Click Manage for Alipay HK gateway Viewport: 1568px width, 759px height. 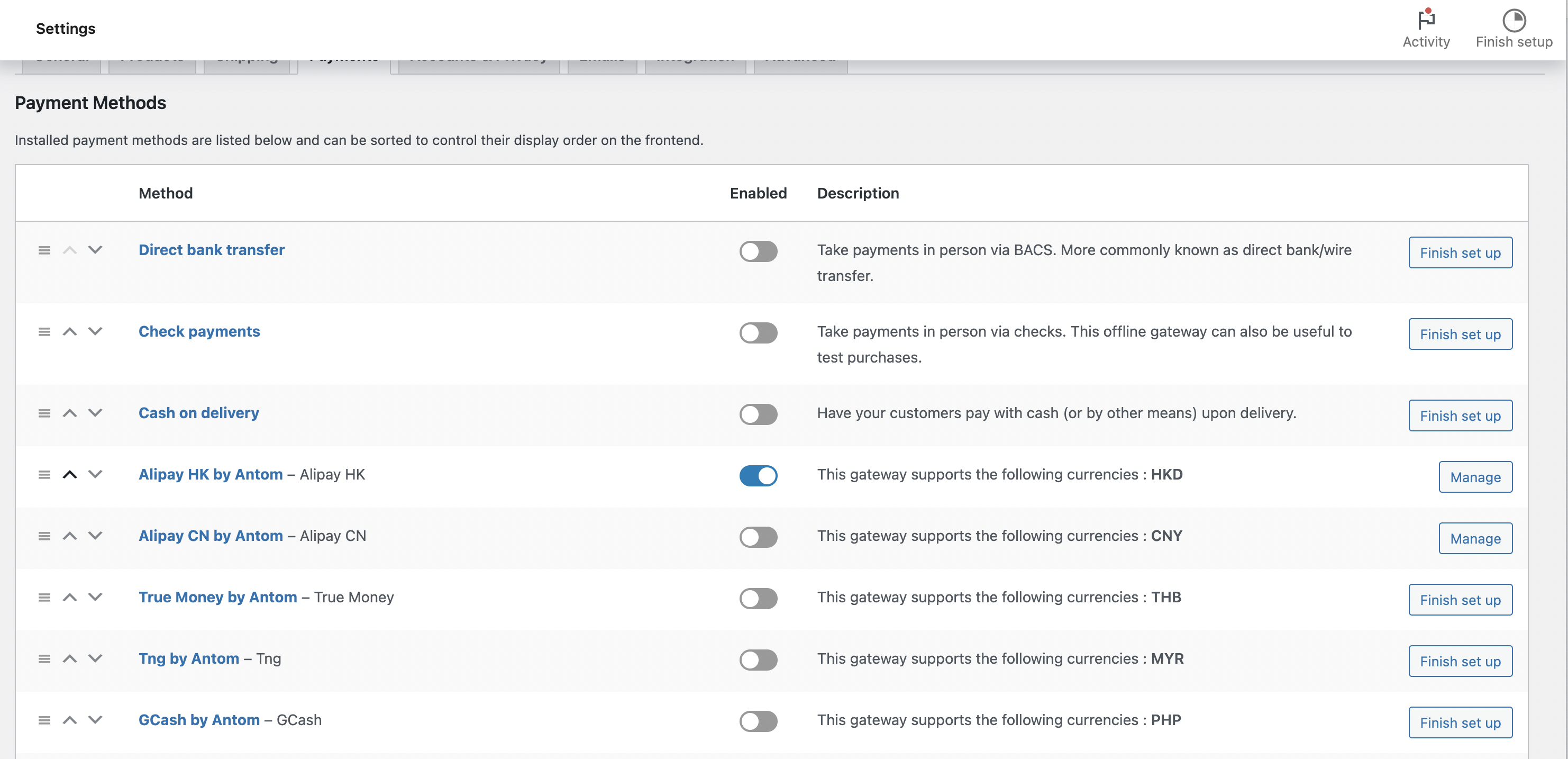1475,477
